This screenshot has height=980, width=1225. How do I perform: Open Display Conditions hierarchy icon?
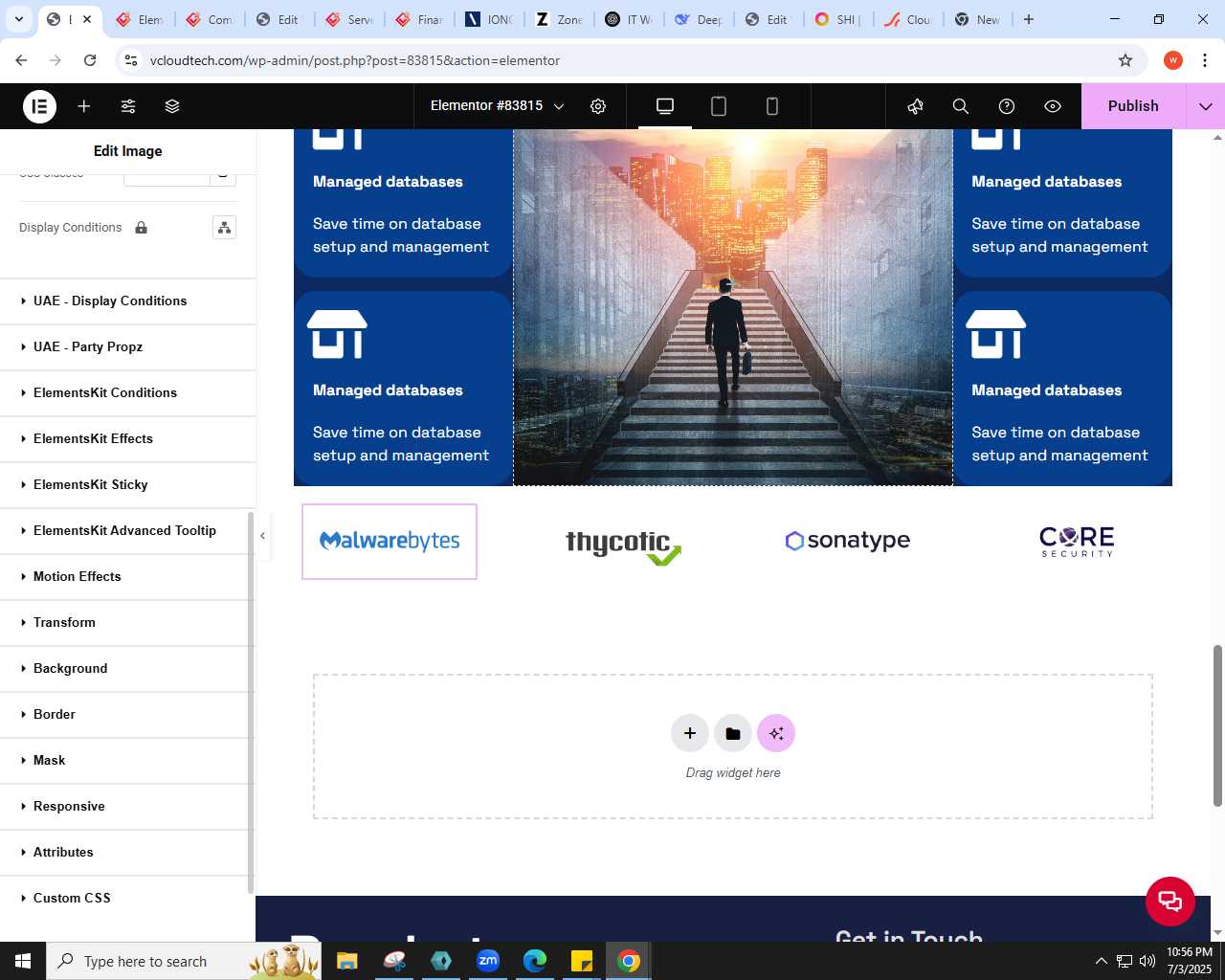coord(224,228)
